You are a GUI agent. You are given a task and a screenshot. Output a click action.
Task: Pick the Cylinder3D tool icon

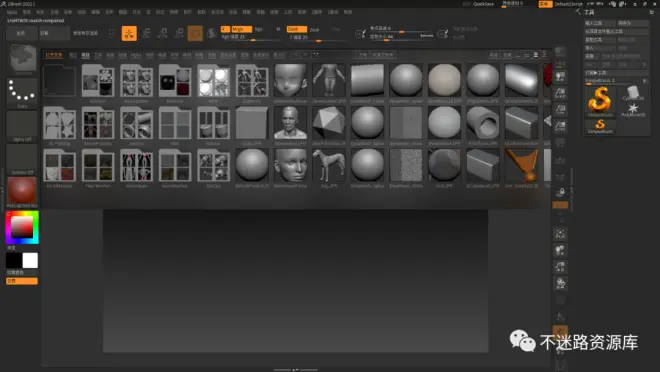click(633, 93)
